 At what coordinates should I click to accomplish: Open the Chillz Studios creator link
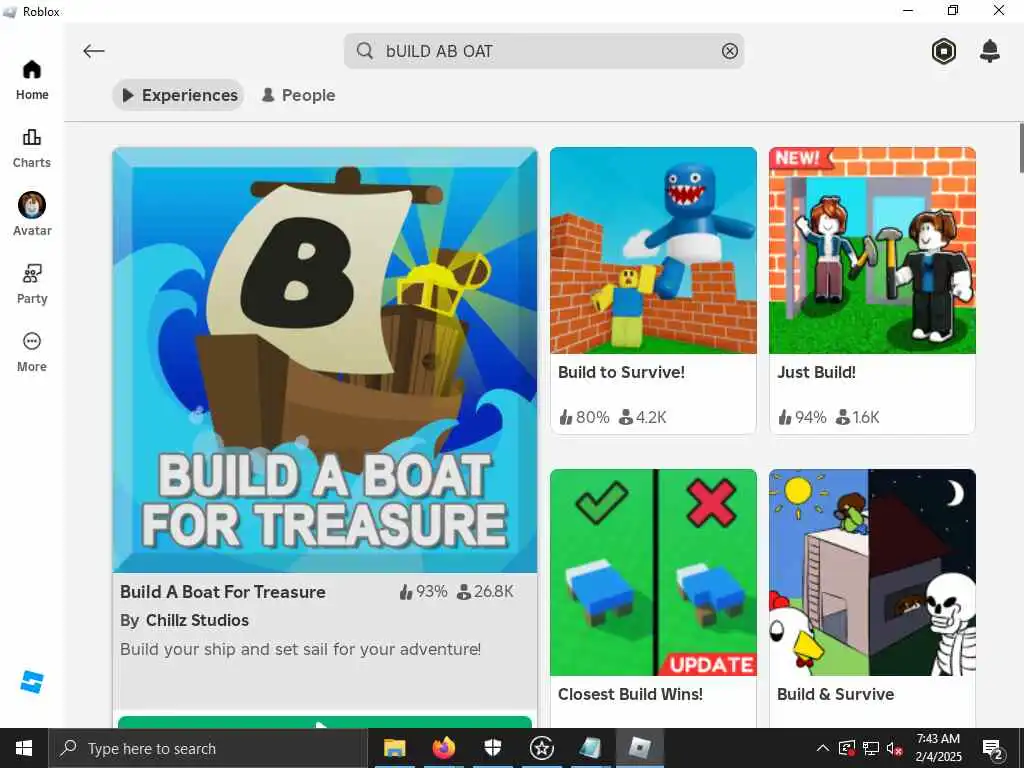pos(197,620)
